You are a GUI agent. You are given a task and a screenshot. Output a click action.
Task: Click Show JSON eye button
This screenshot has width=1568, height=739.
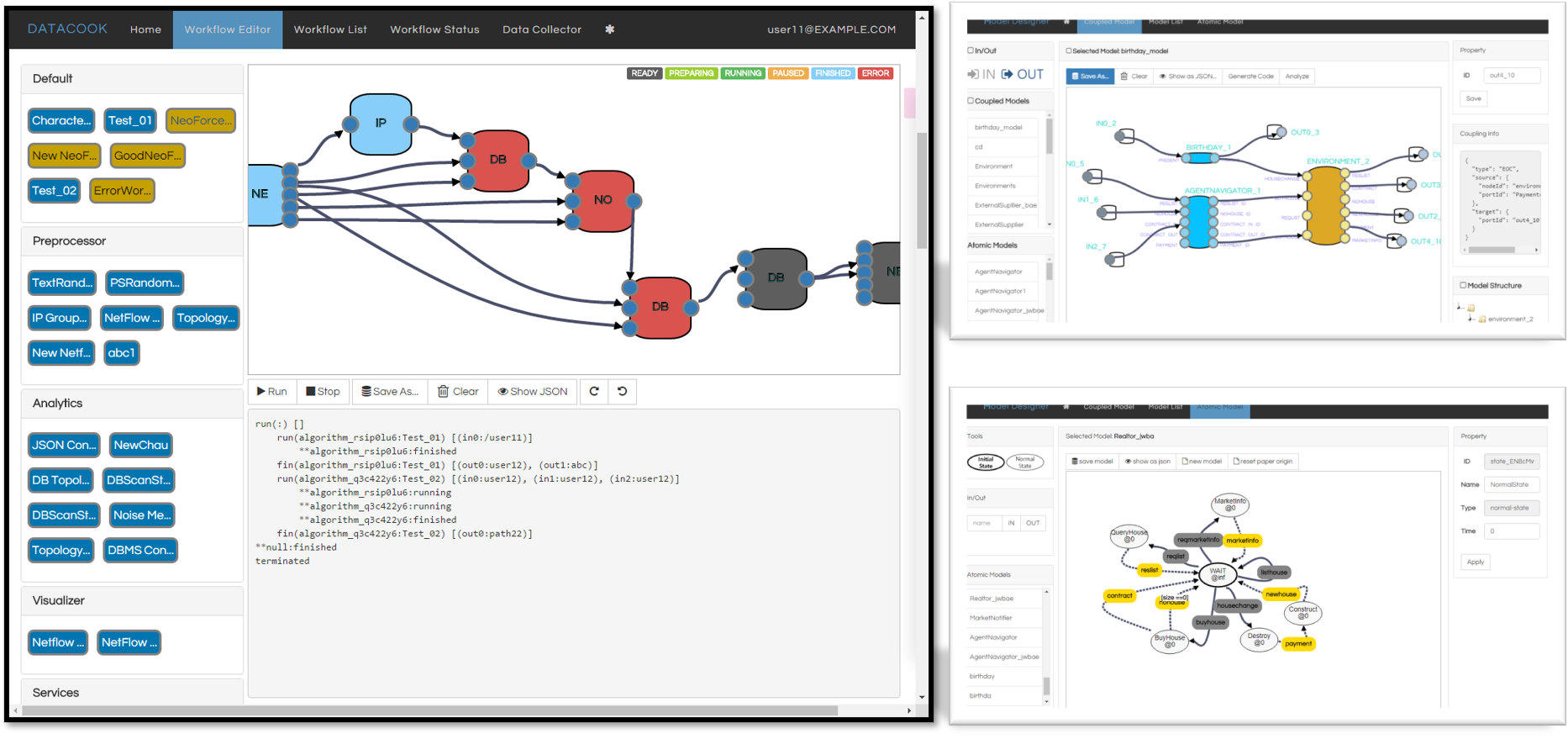[532, 392]
